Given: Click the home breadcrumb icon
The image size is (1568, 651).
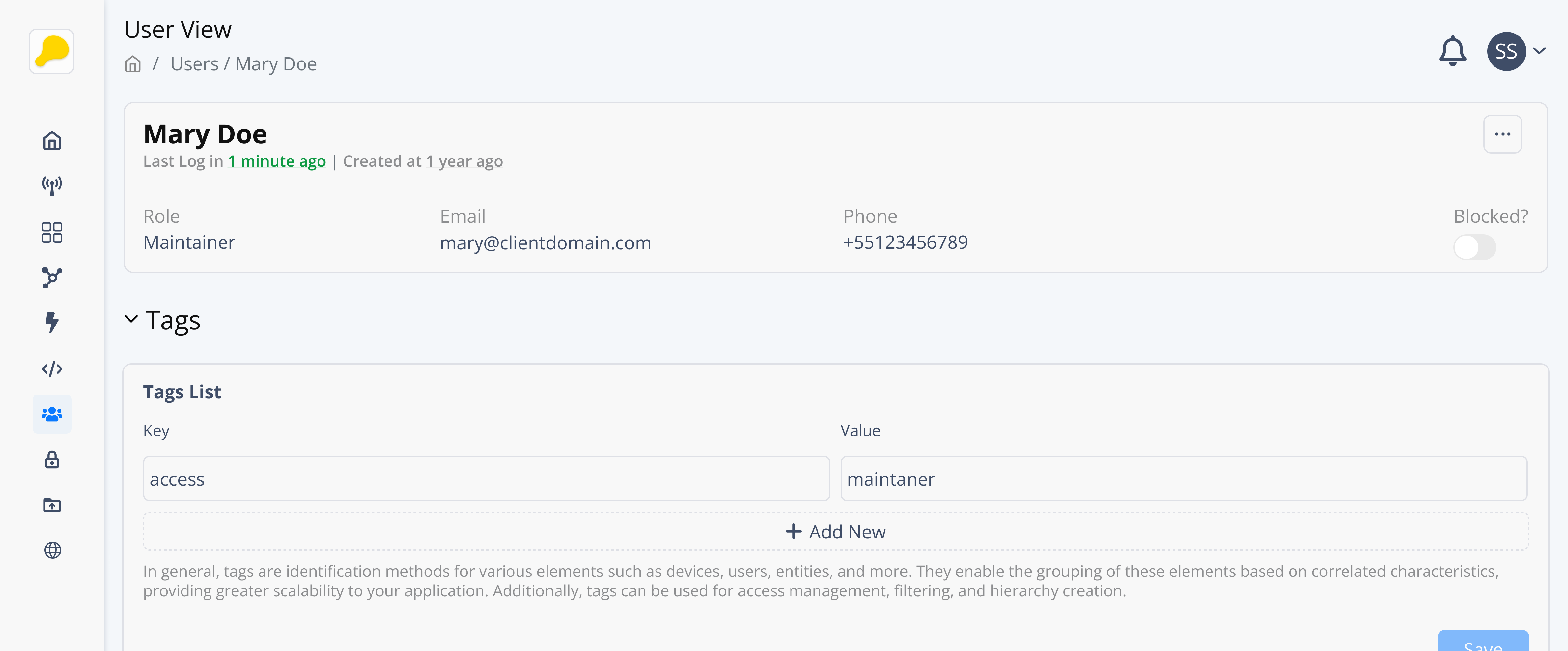Looking at the screenshot, I should (133, 64).
